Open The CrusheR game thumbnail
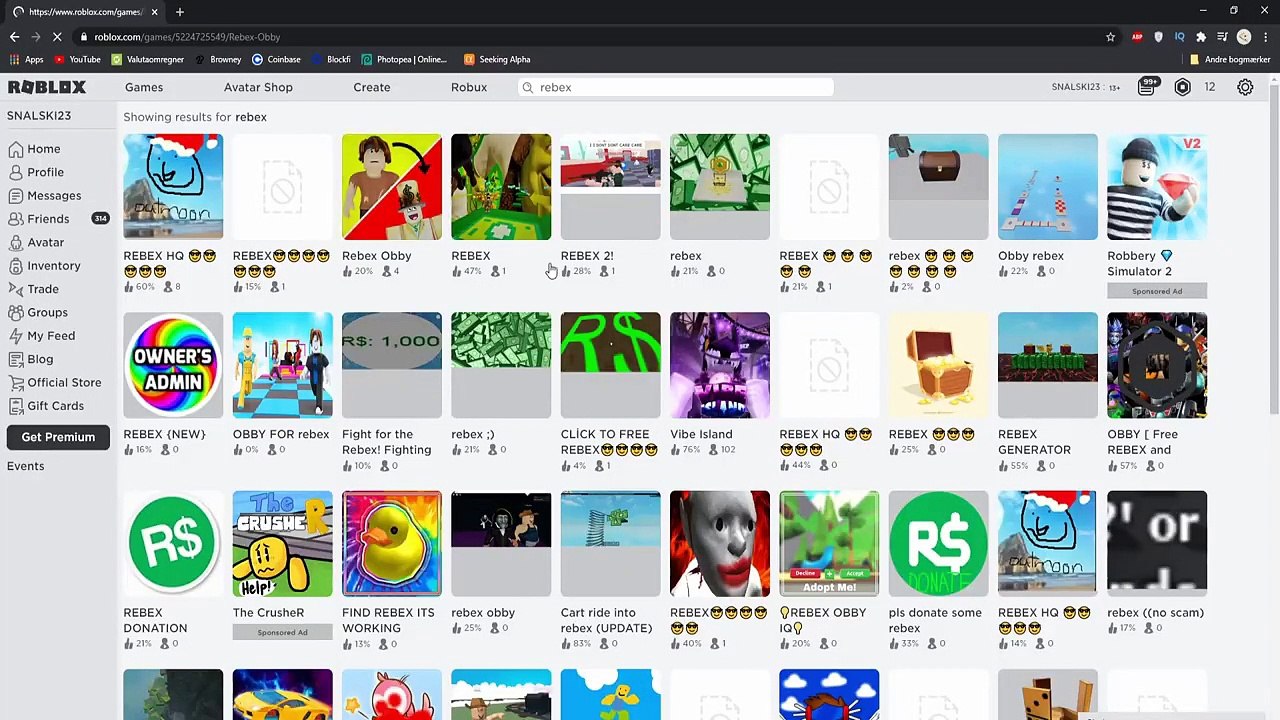The width and height of the screenshot is (1280, 720). tap(282, 544)
